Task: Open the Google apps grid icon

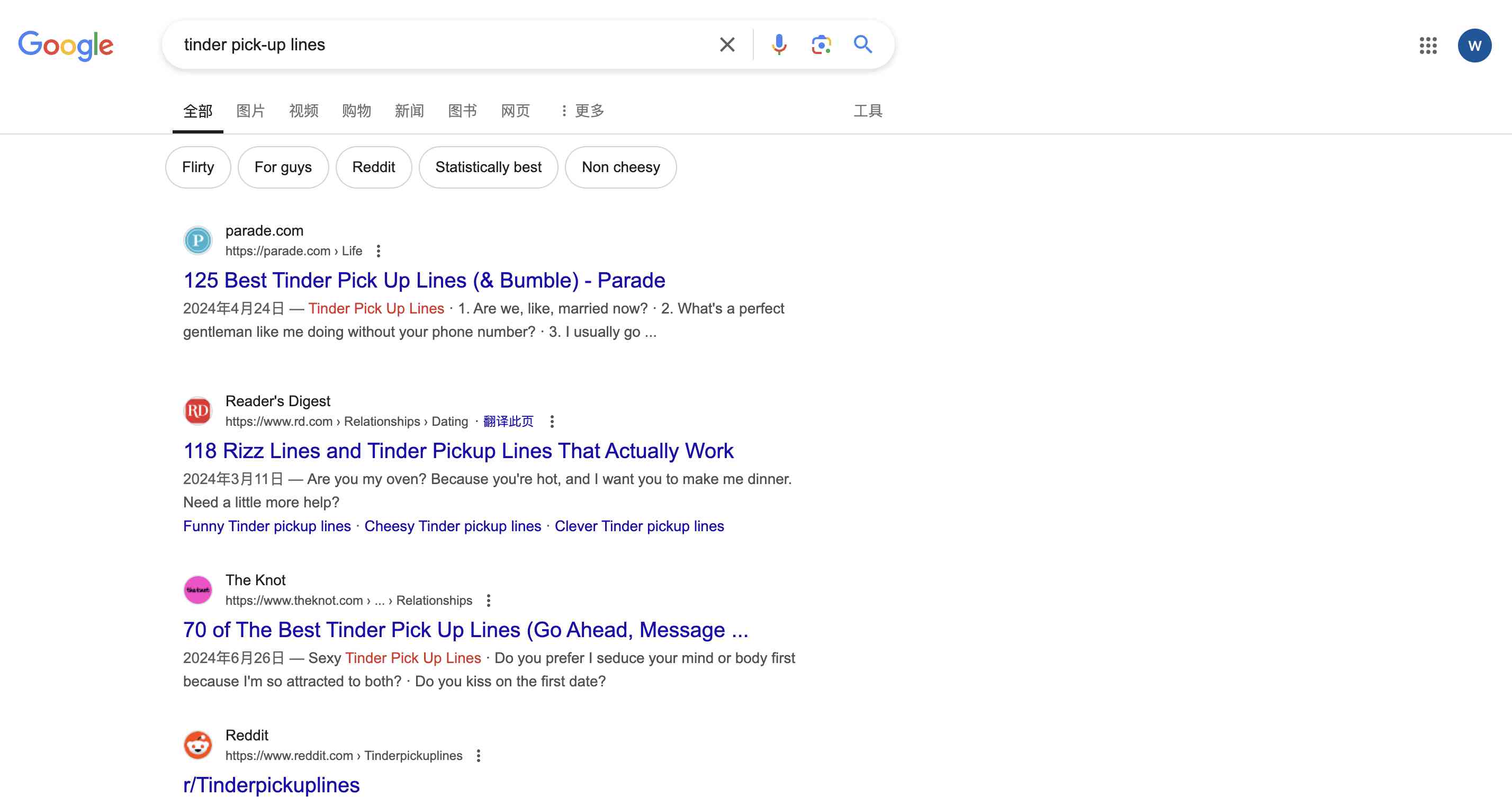Action: click(1428, 45)
